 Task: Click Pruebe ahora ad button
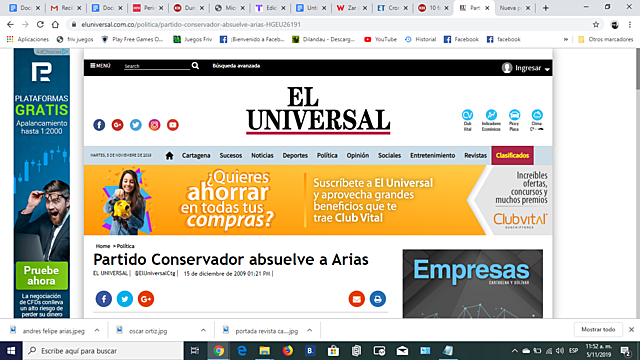pyautogui.click(x=42, y=276)
